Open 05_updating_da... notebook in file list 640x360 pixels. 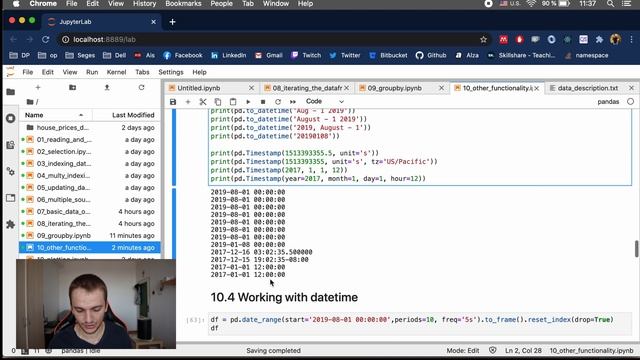90,188
